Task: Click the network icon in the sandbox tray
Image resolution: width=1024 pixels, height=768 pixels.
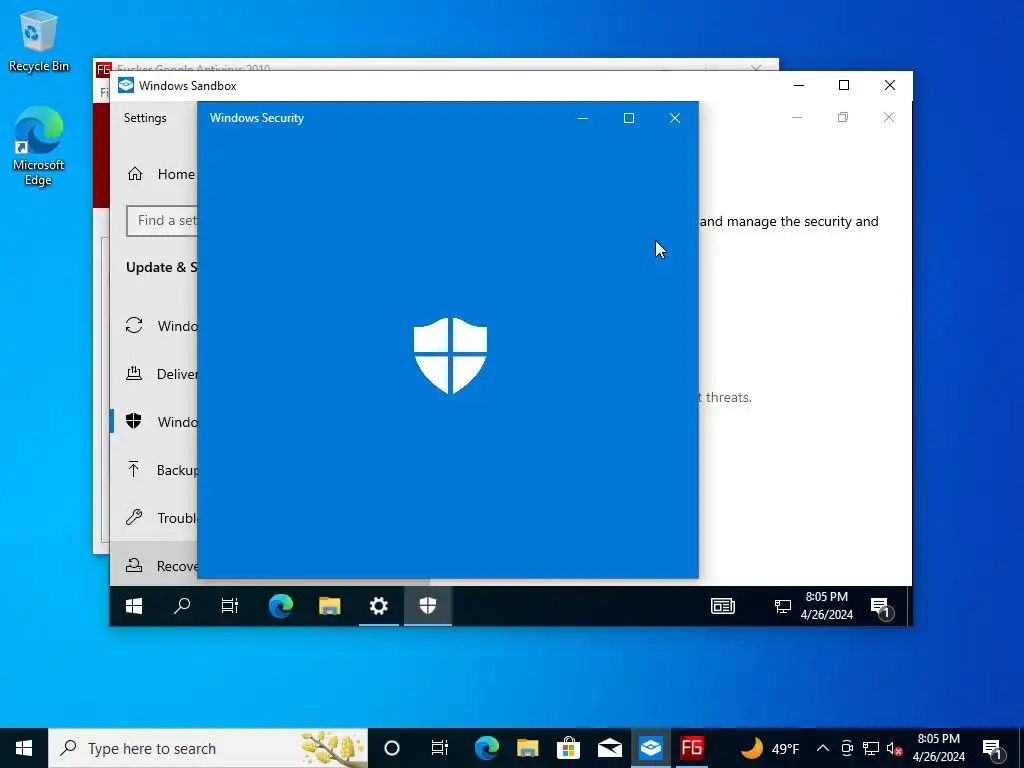Action: tap(782, 606)
